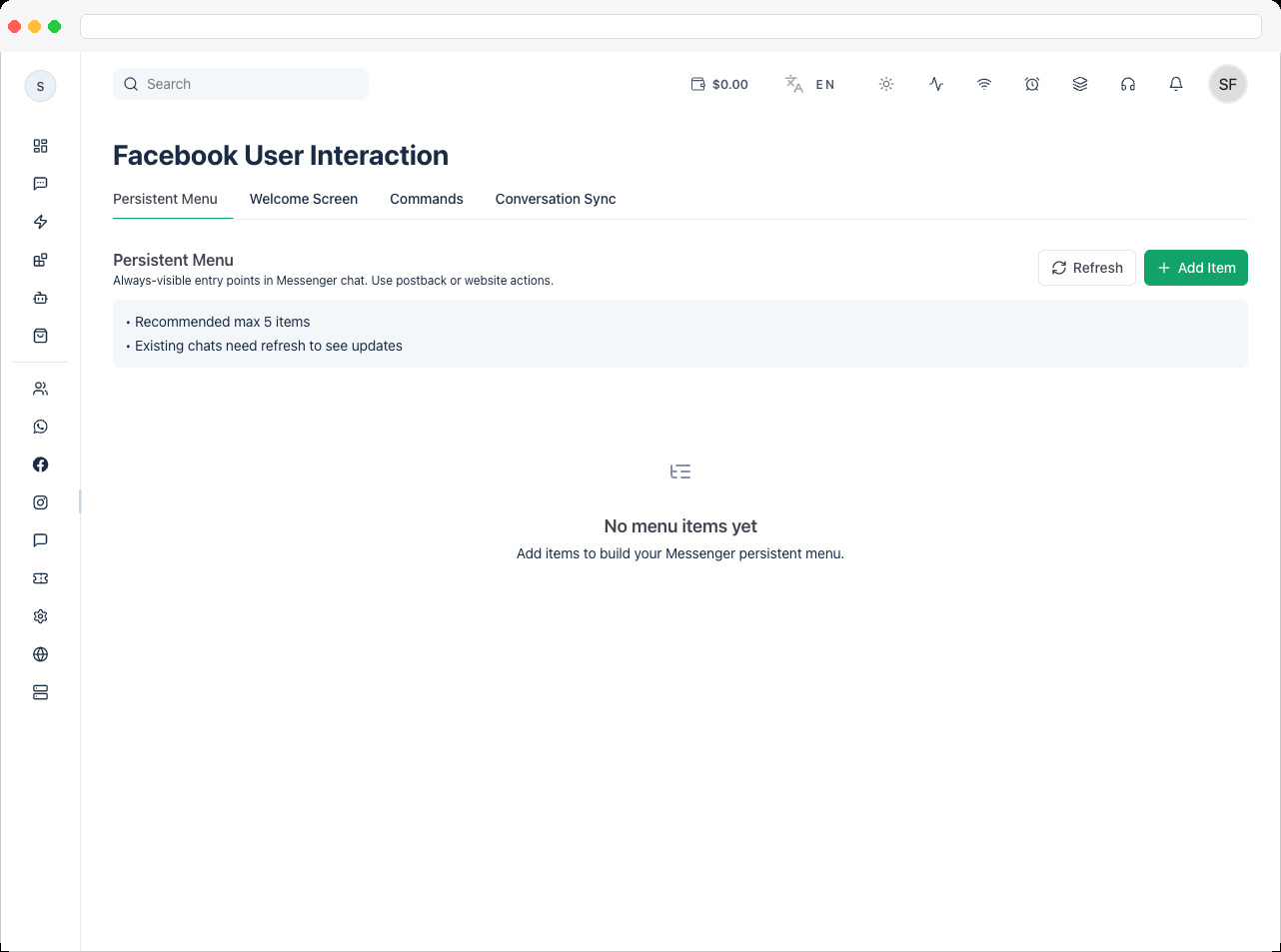Select the Facebook sidebar icon

point(40,465)
